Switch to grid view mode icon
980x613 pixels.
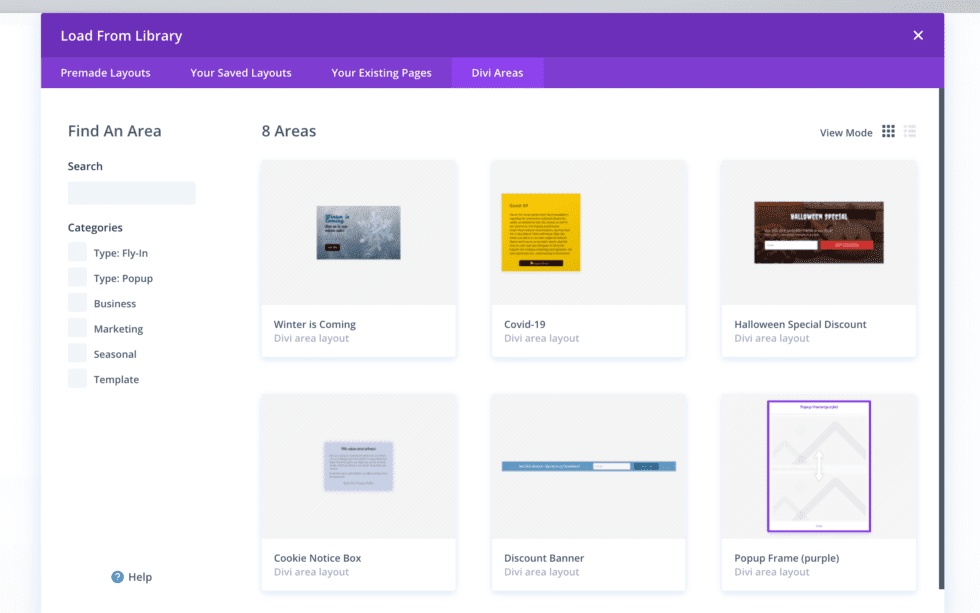click(888, 131)
